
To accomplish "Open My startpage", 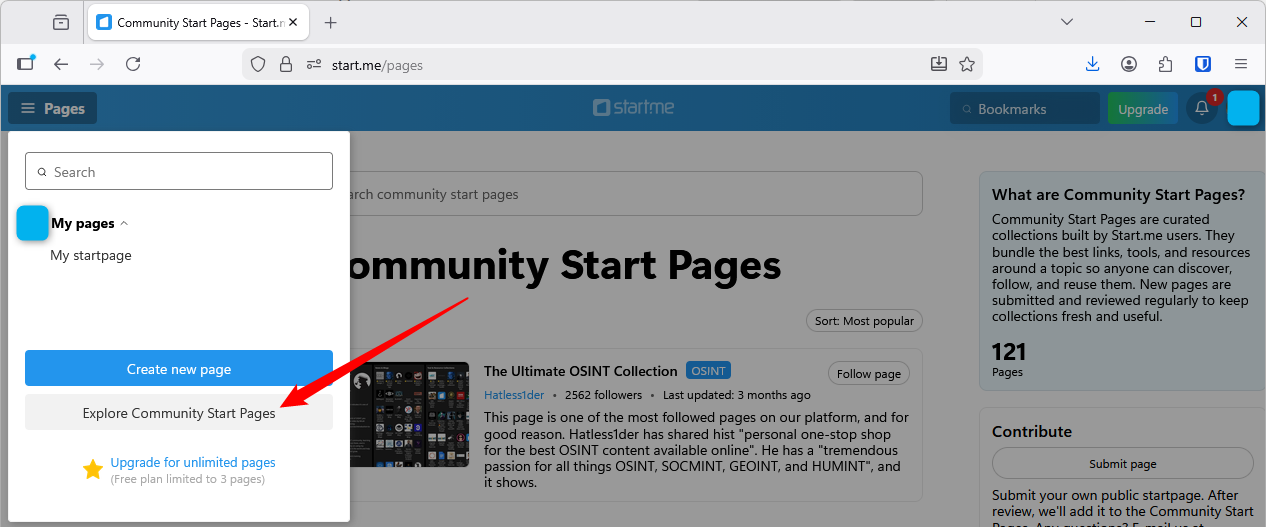I will coord(91,255).
